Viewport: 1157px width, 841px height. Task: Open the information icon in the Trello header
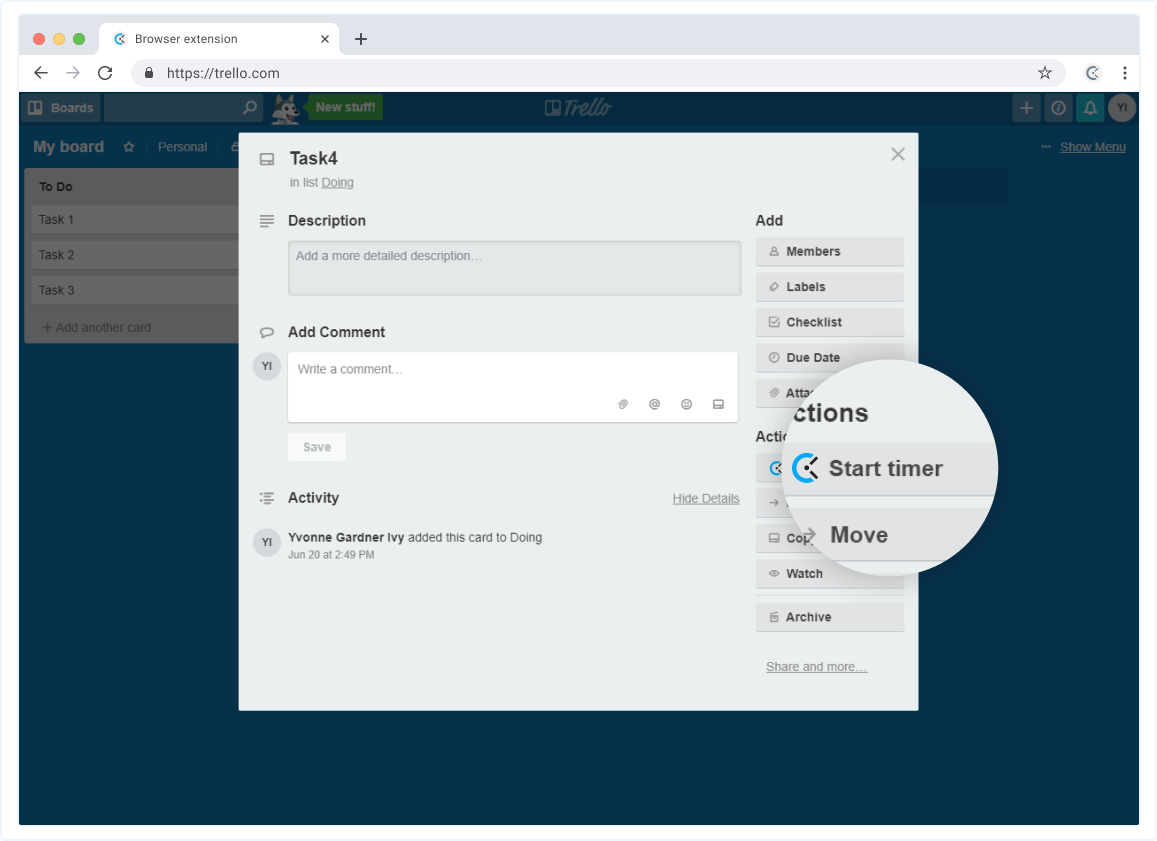tap(1058, 108)
